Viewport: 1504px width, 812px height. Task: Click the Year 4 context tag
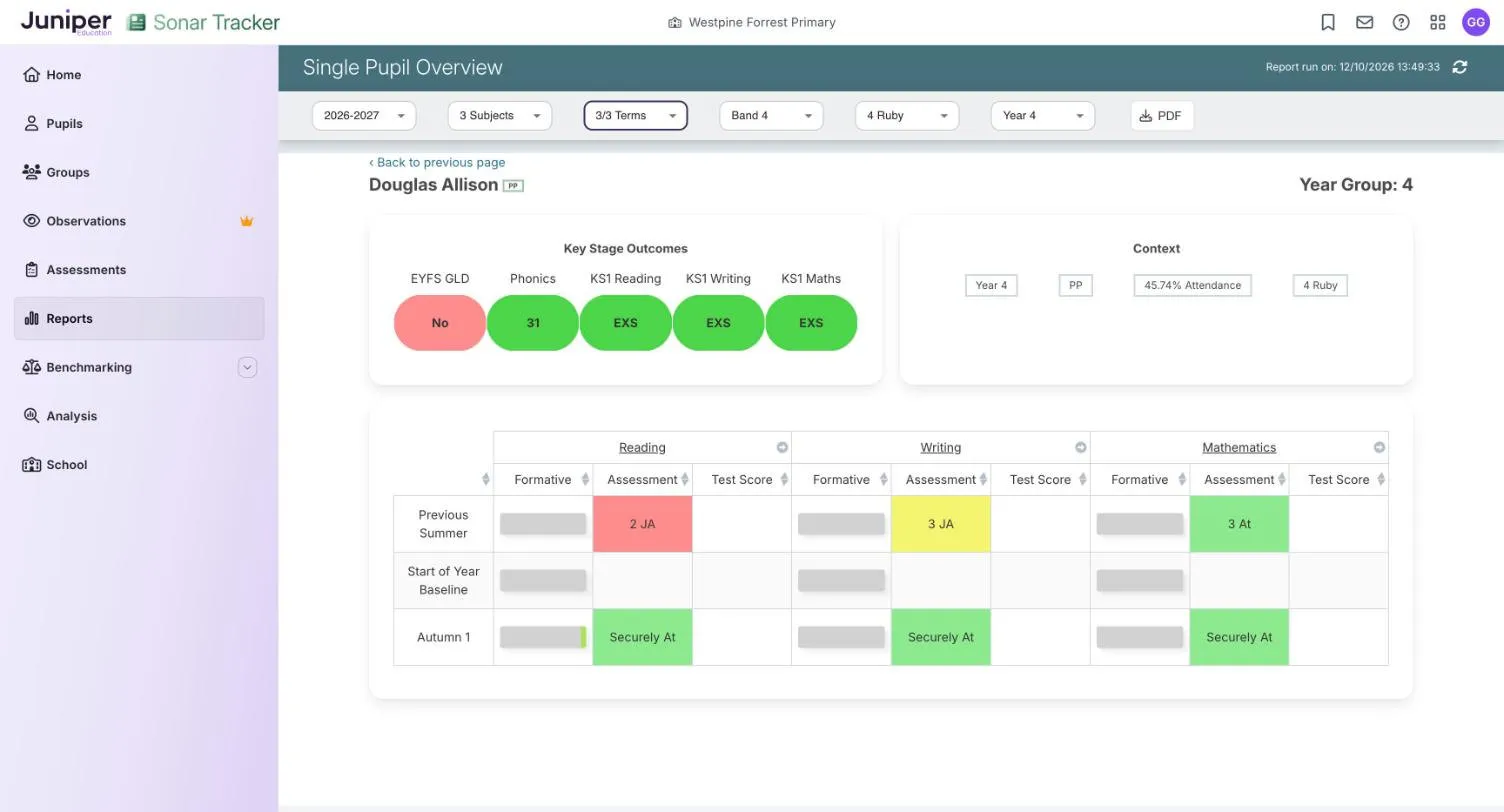pyautogui.click(x=991, y=286)
